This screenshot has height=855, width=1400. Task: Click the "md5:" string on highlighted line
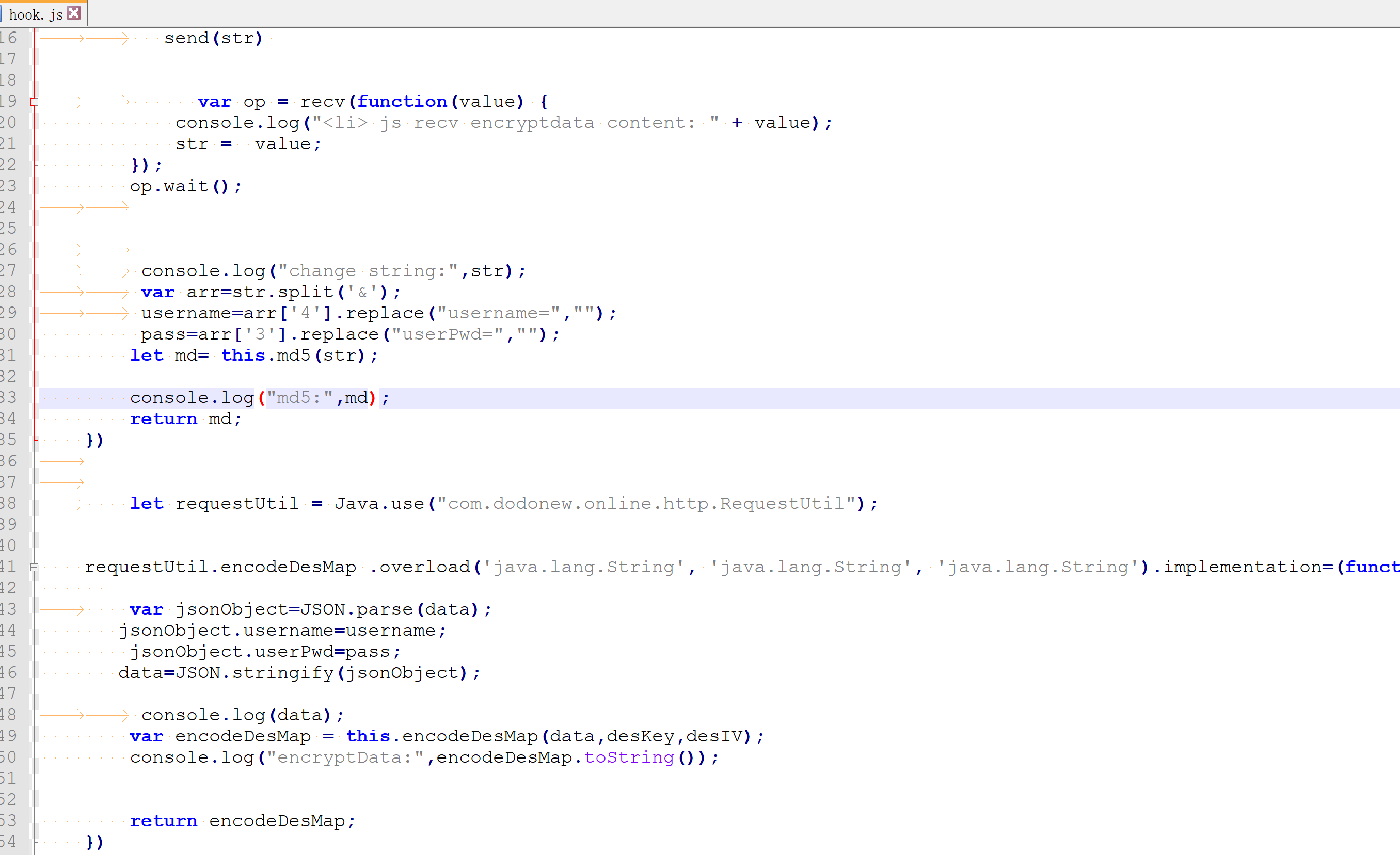coord(299,398)
